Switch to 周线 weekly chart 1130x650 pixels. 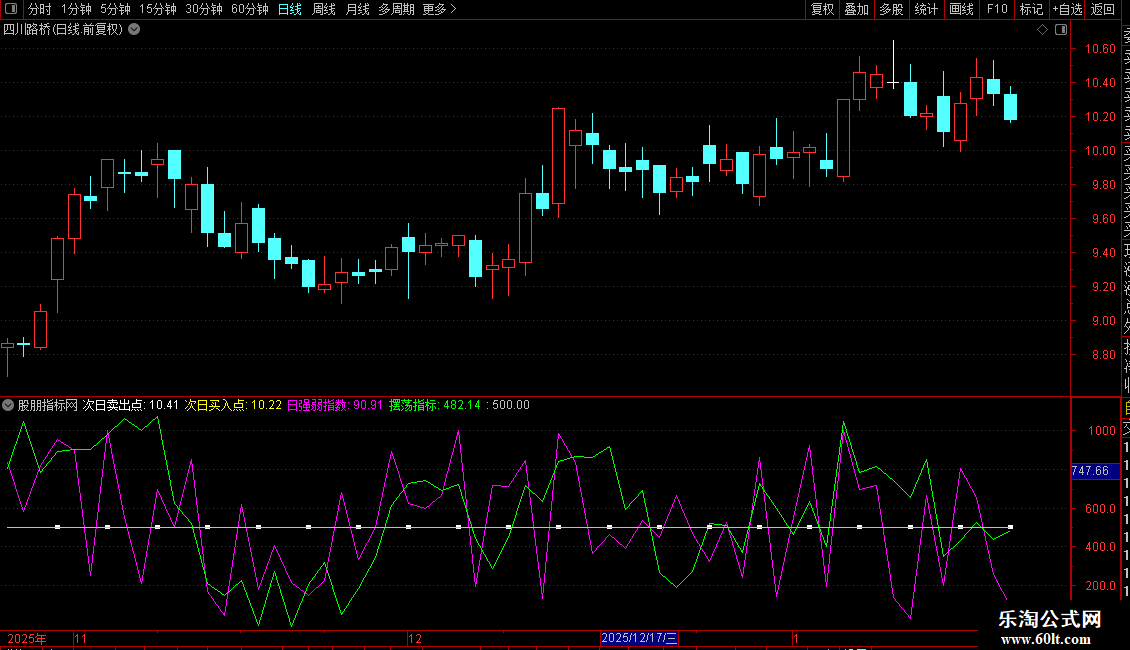click(x=324, y=9)
